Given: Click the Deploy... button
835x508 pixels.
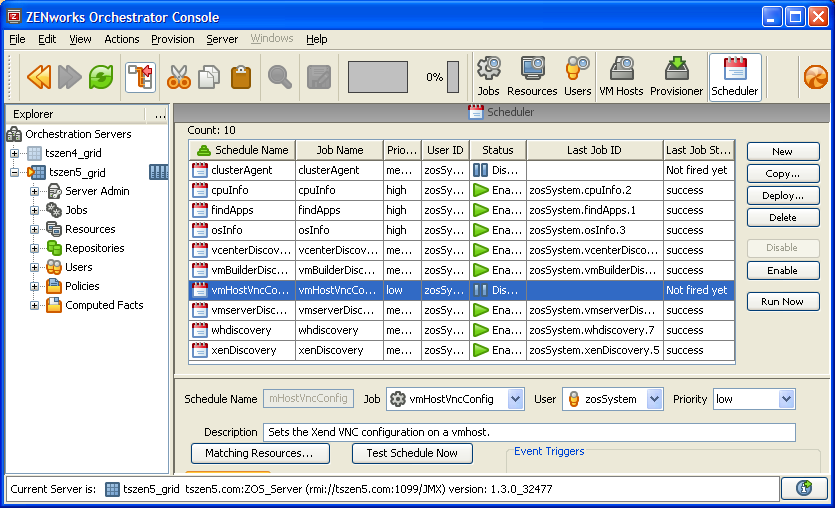Looking at the screenshot, I should [x=783, y=195].
